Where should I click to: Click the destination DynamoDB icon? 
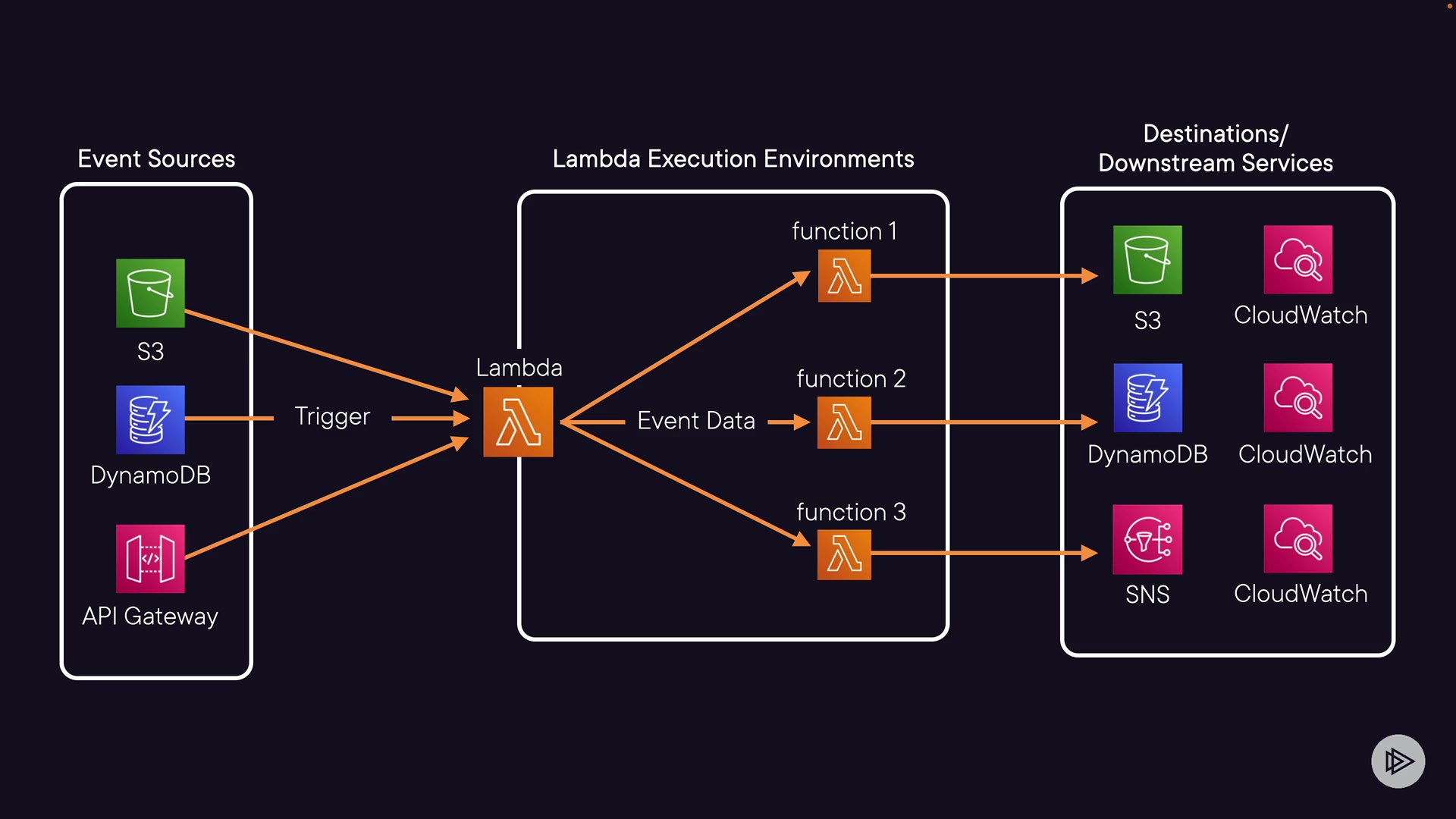click(1147, 397)
